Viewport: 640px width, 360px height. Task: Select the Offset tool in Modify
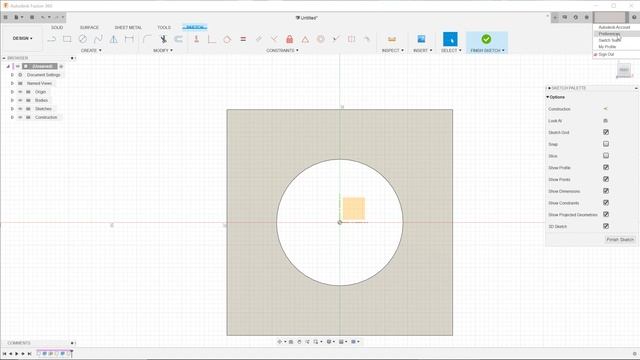[x=178, y=39]
